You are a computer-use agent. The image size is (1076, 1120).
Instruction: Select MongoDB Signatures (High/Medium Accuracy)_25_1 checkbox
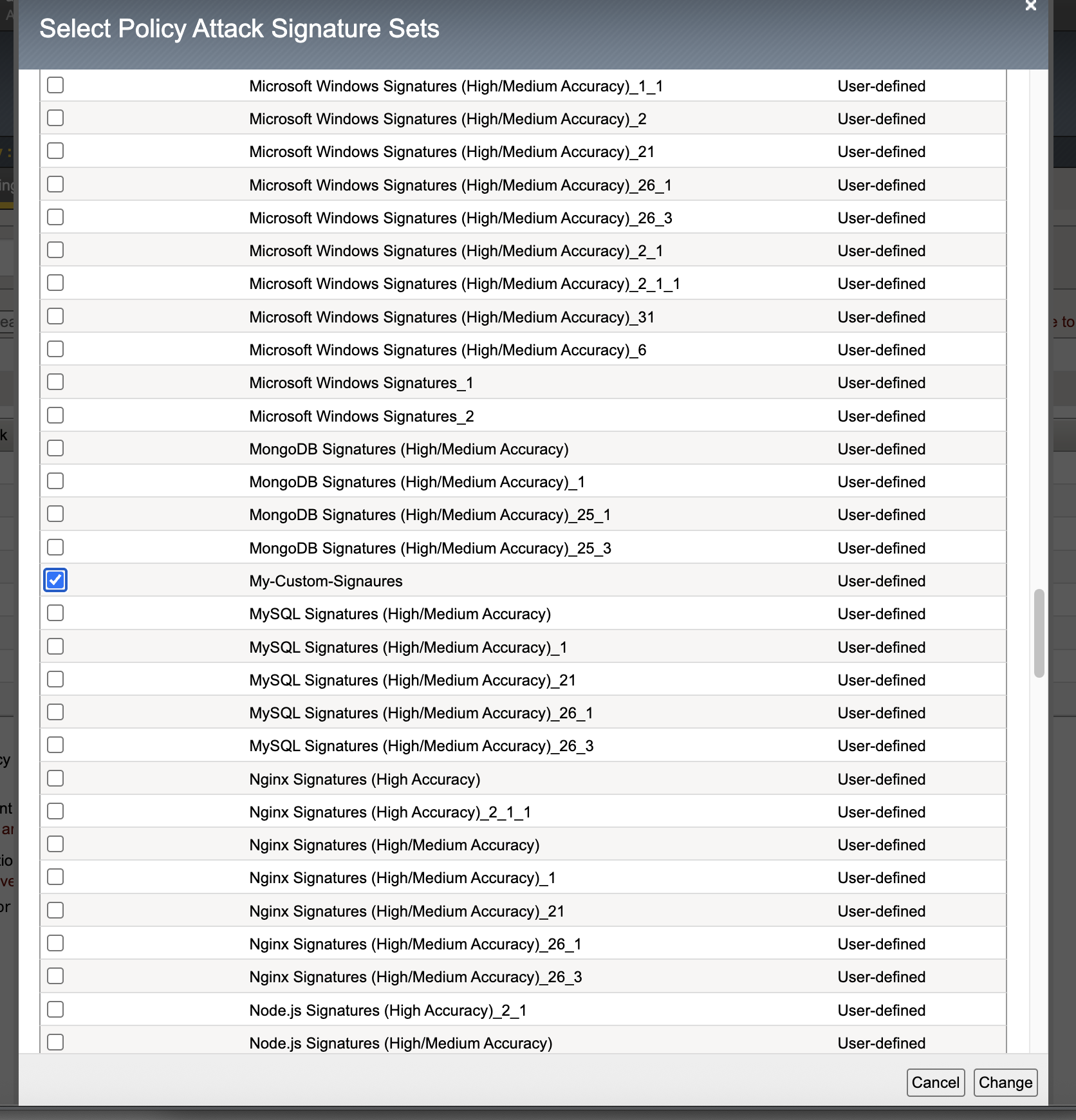click(x=55, y=514)
